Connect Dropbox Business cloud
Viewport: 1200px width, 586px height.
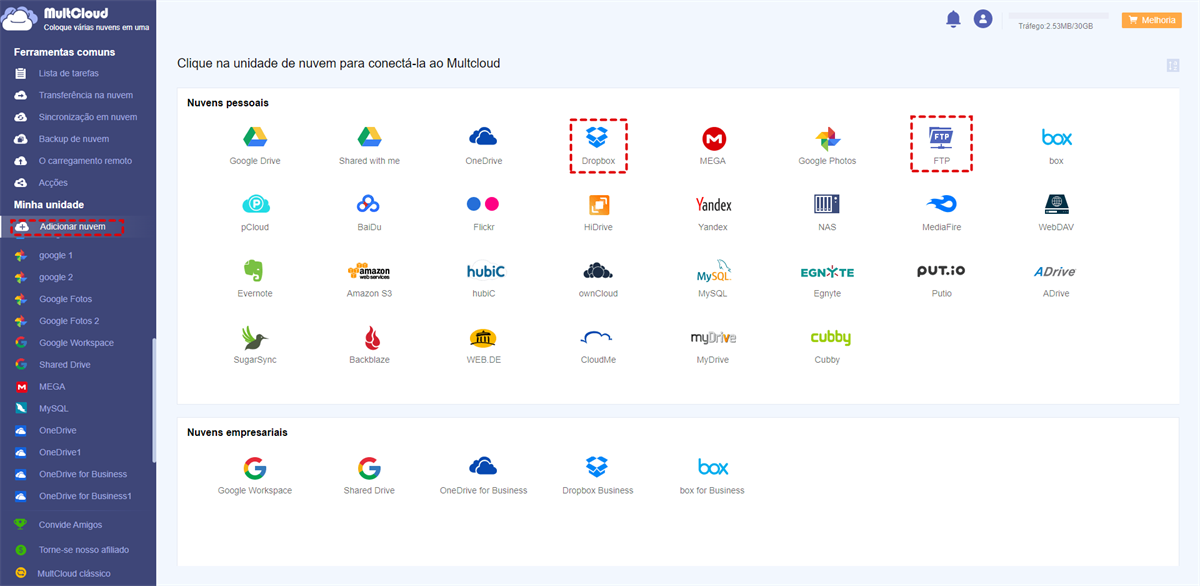click(598, 475)
